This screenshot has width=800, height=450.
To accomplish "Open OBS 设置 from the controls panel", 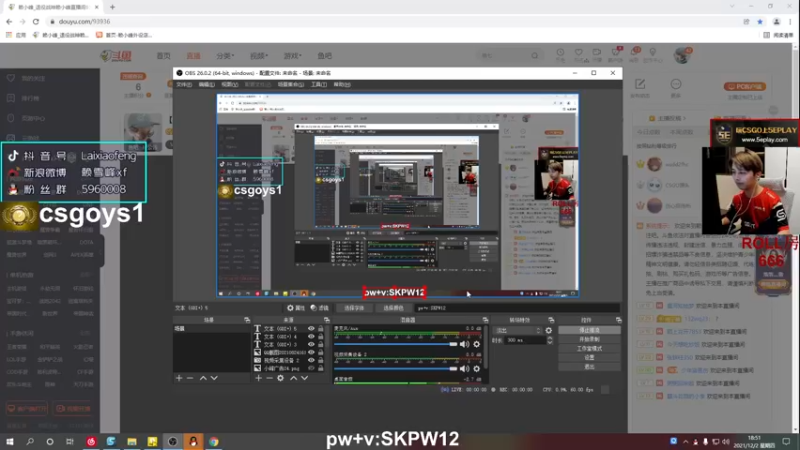I will [x=589, y=358].
